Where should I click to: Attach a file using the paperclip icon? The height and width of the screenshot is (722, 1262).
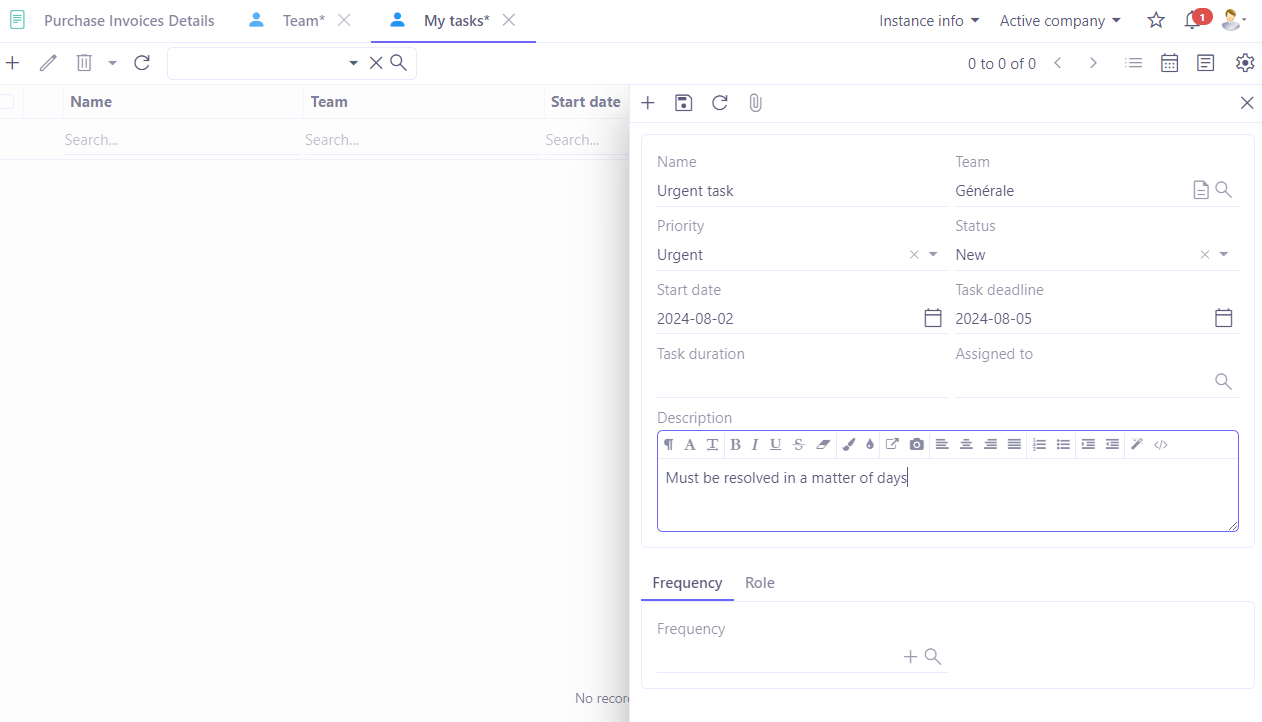pyautogui.click(x=755, y=102)
